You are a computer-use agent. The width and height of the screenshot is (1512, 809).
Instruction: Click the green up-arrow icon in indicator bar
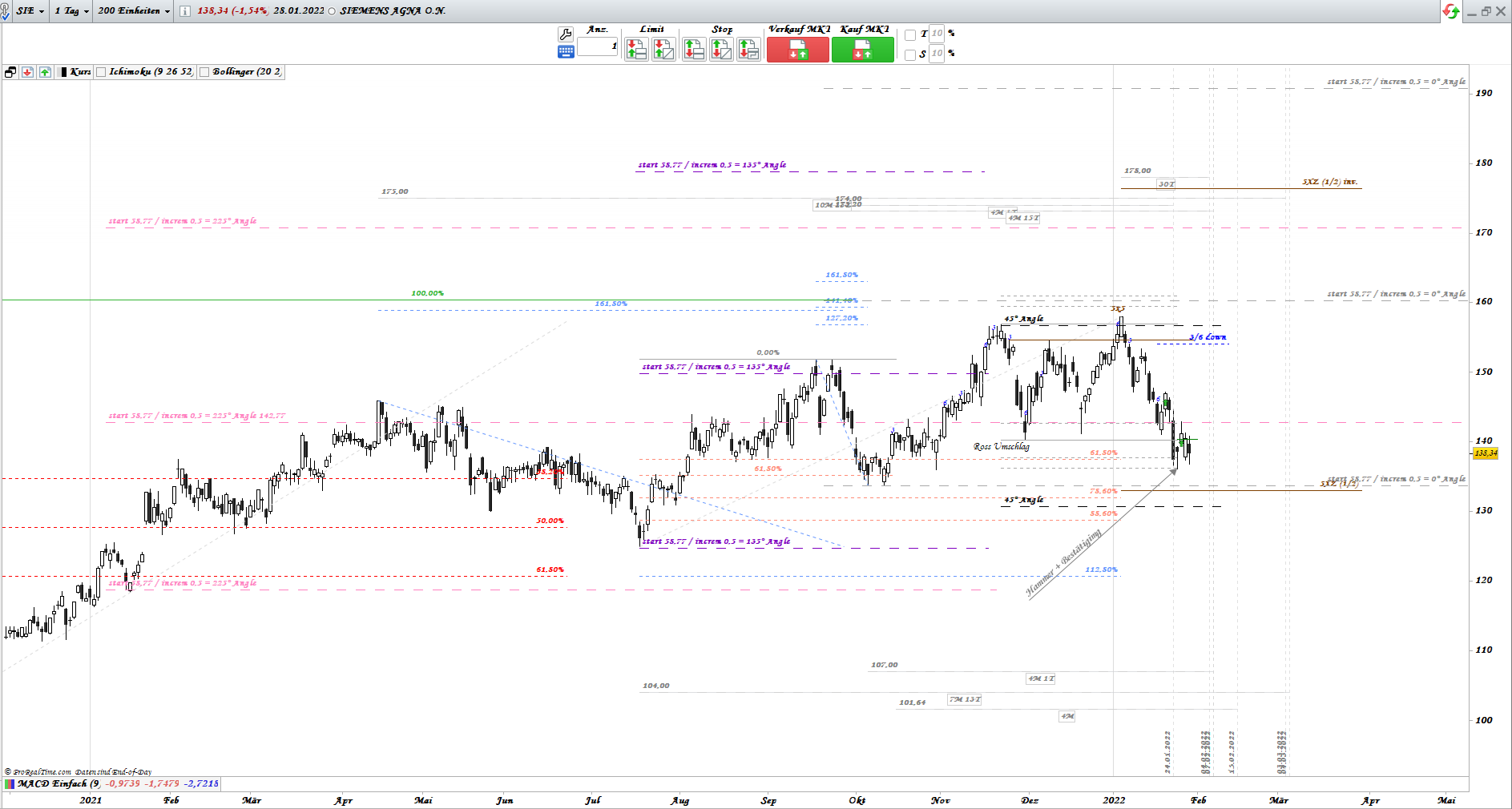click(x=45, y=72)
